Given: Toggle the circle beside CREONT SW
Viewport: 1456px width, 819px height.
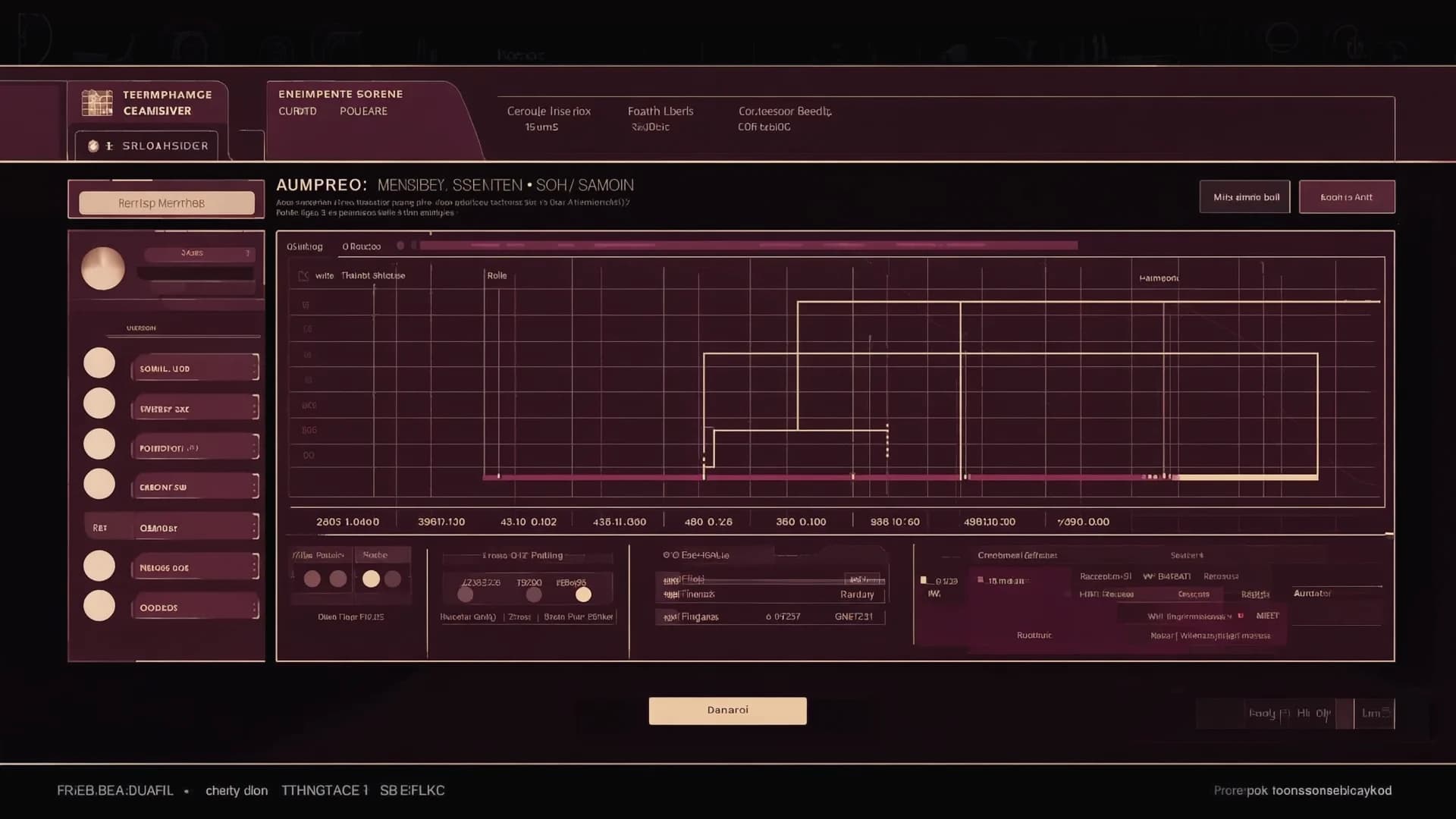Looking at the screenshot, I should tap(99, 484).
